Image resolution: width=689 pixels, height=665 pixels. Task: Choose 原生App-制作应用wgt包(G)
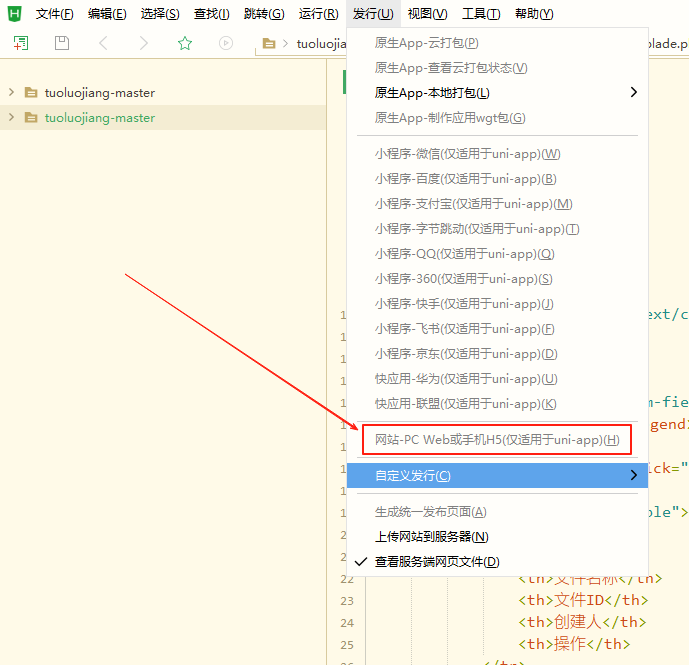click(x=497, y=118)
